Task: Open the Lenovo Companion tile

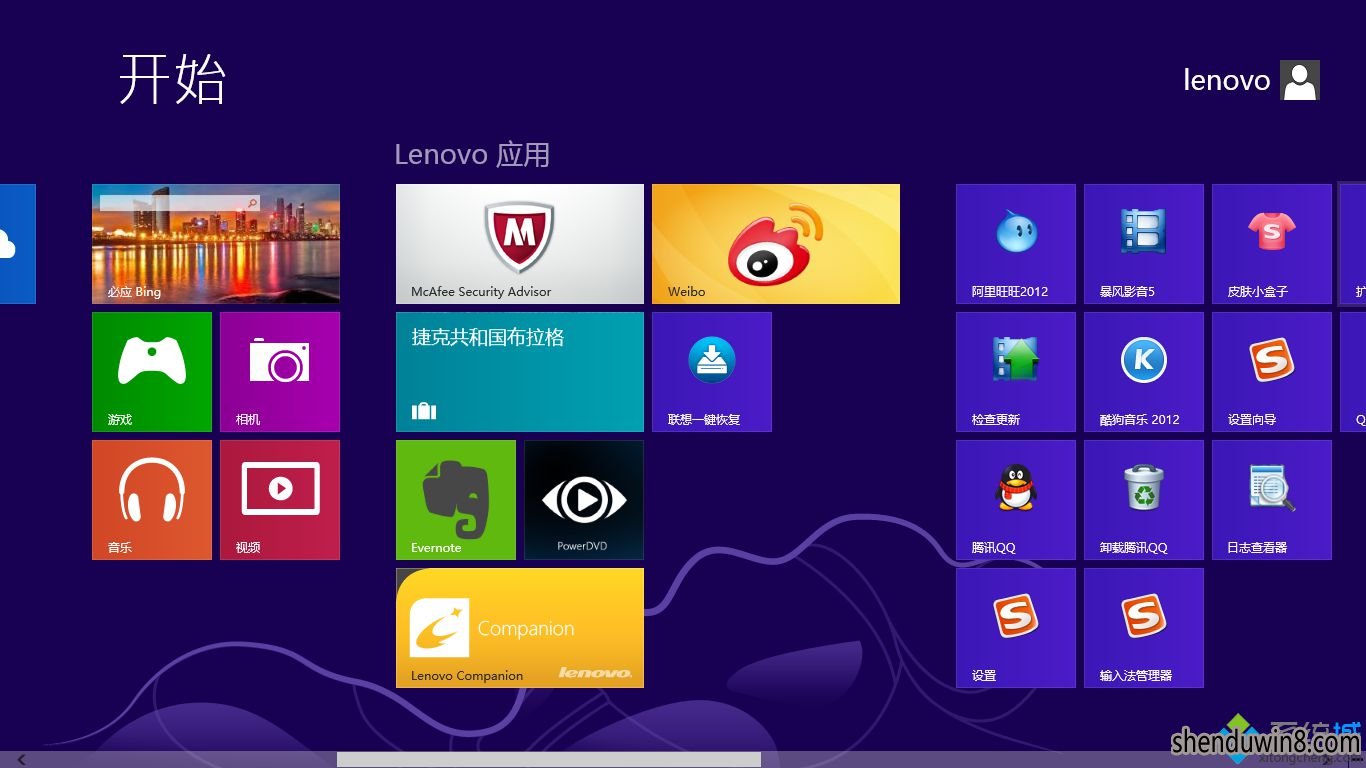Action: [x=520, y=627]
